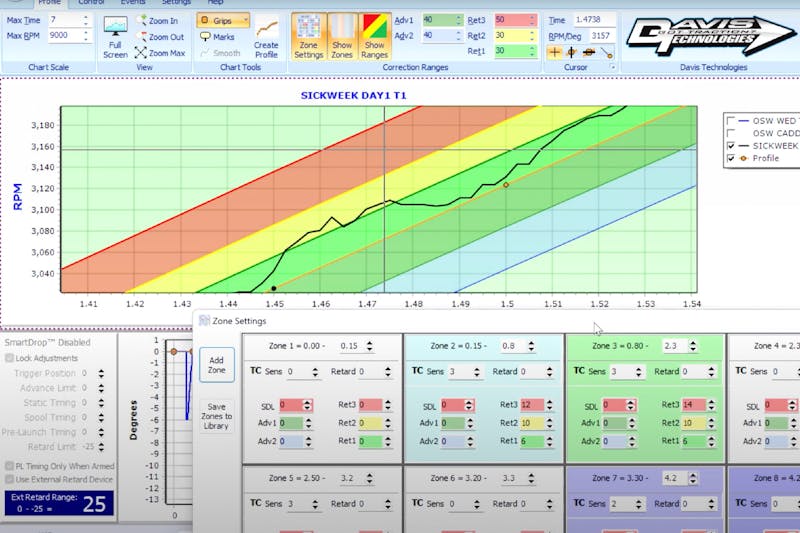Click the Full Screen view icon
This screenshot has height=533, width=800.
115,37
